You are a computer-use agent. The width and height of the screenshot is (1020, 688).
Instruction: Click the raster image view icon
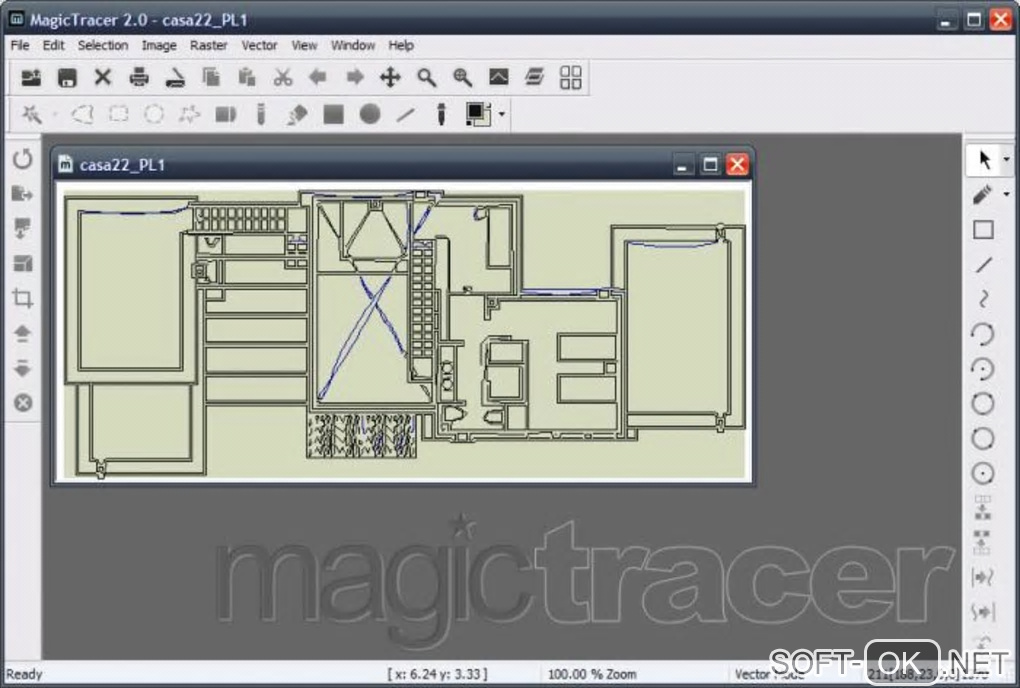tap(499, 77)
